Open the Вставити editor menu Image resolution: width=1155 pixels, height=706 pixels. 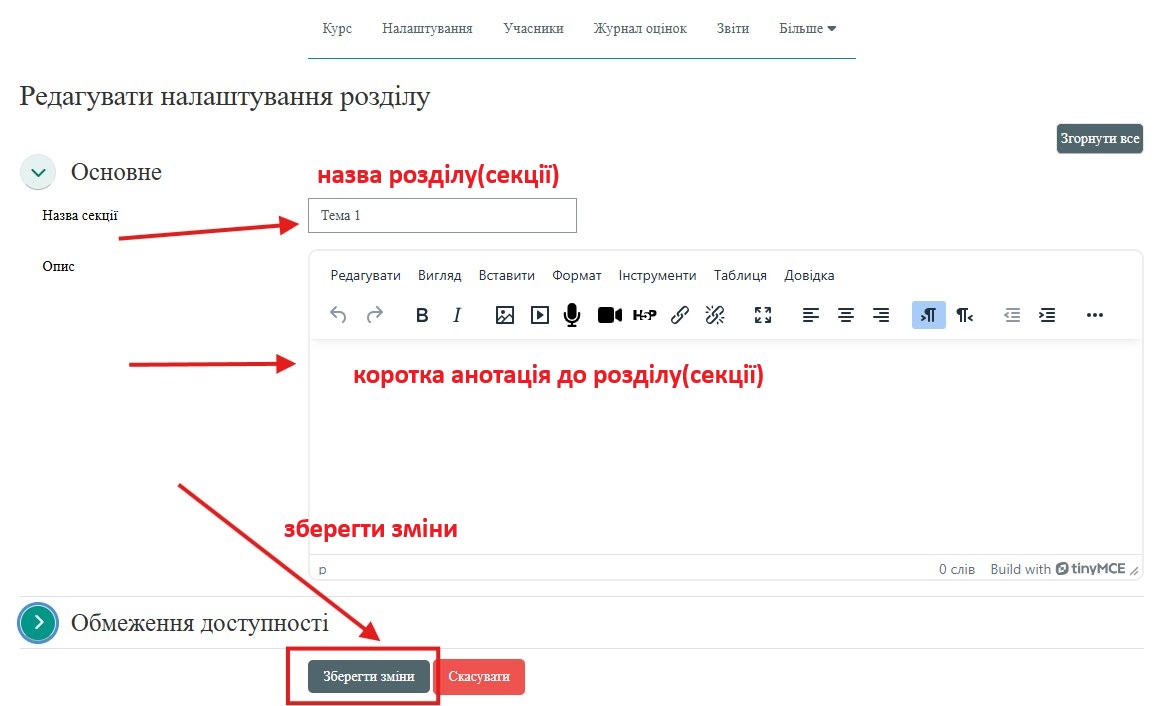506,275
